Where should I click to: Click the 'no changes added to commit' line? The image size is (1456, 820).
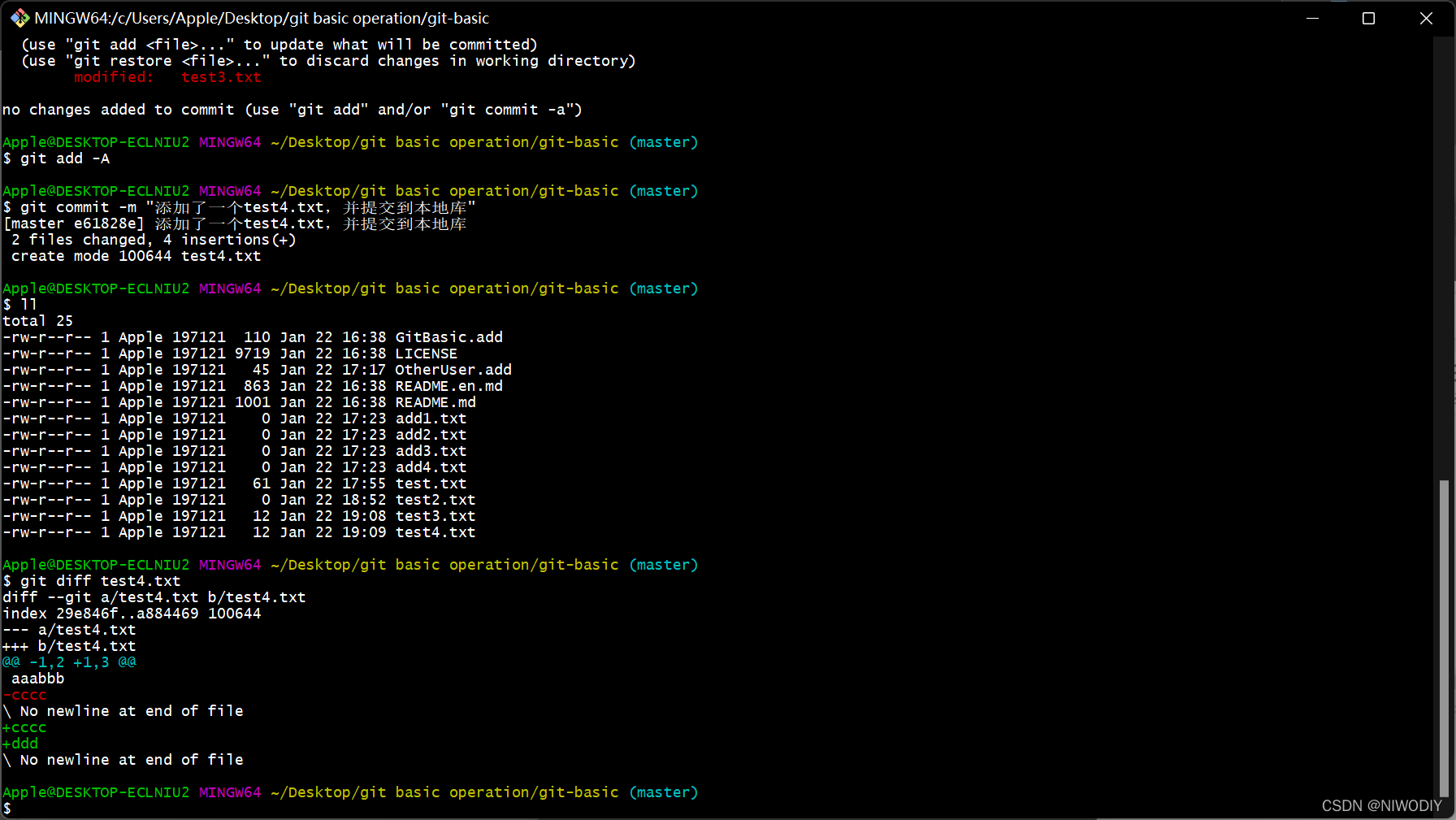(x=292, y=110)
